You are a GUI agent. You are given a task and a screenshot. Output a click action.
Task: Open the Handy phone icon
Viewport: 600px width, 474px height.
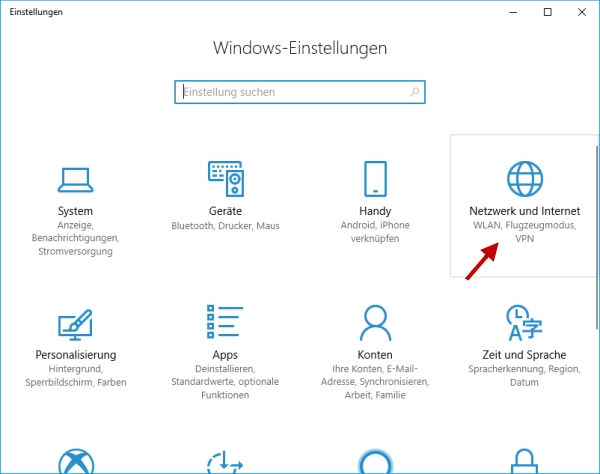pyautogui.click(x=375, y=179)
